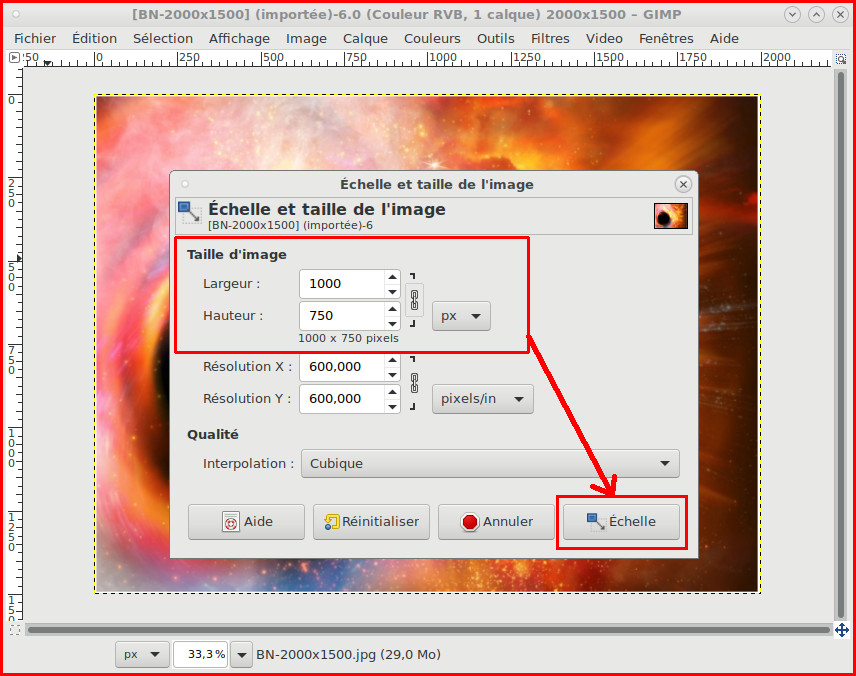Click the navigation cross icon bottom right

click(841, 630)
